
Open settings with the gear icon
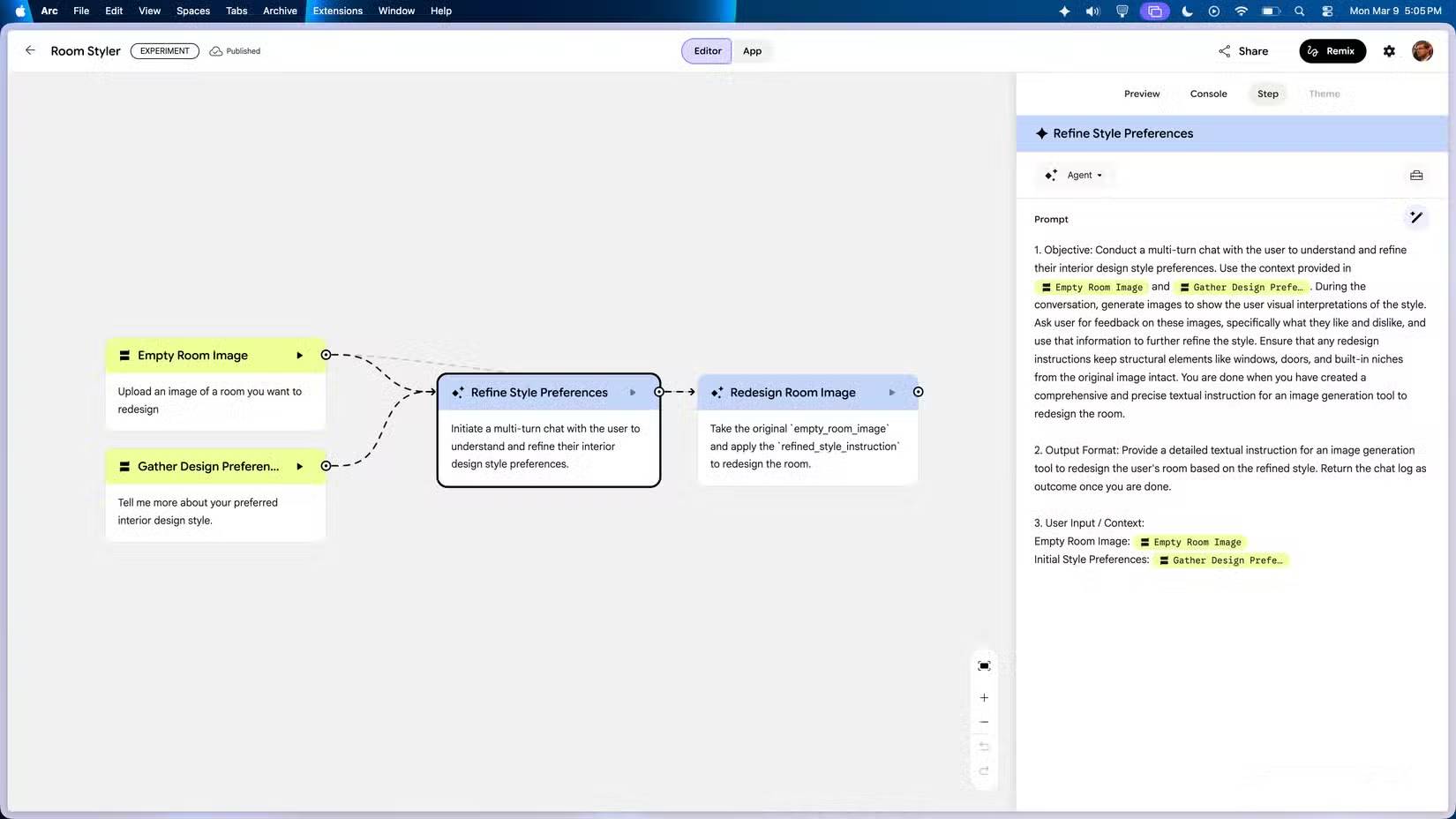pos(1389,51)
